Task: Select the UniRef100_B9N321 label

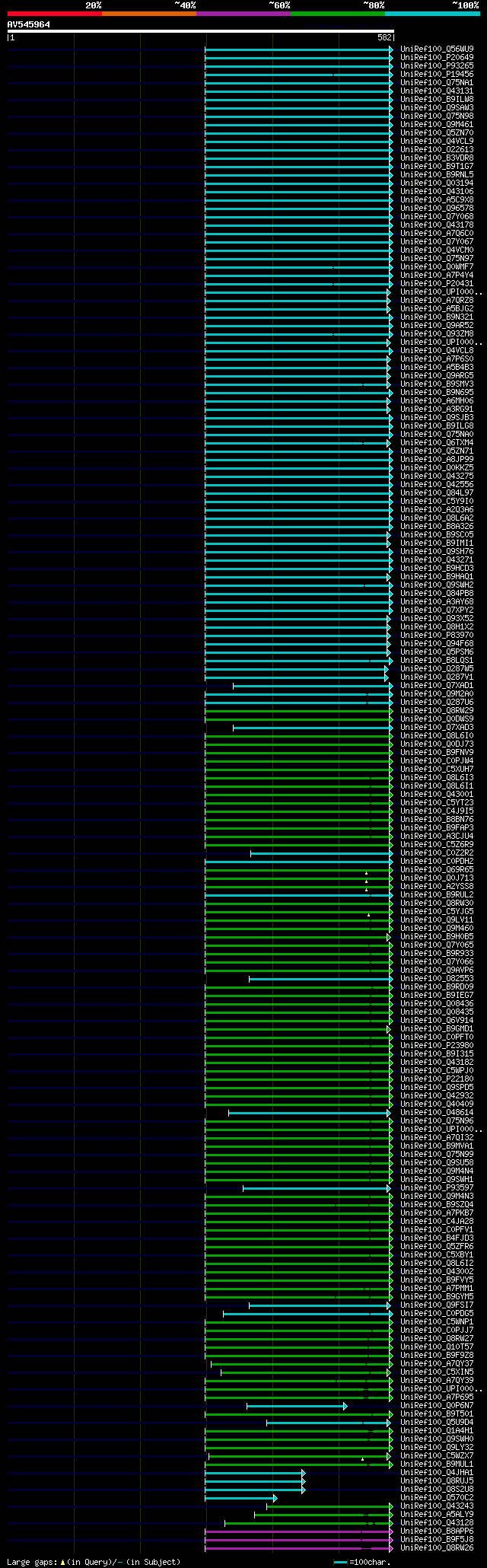Action: (437, 317)
